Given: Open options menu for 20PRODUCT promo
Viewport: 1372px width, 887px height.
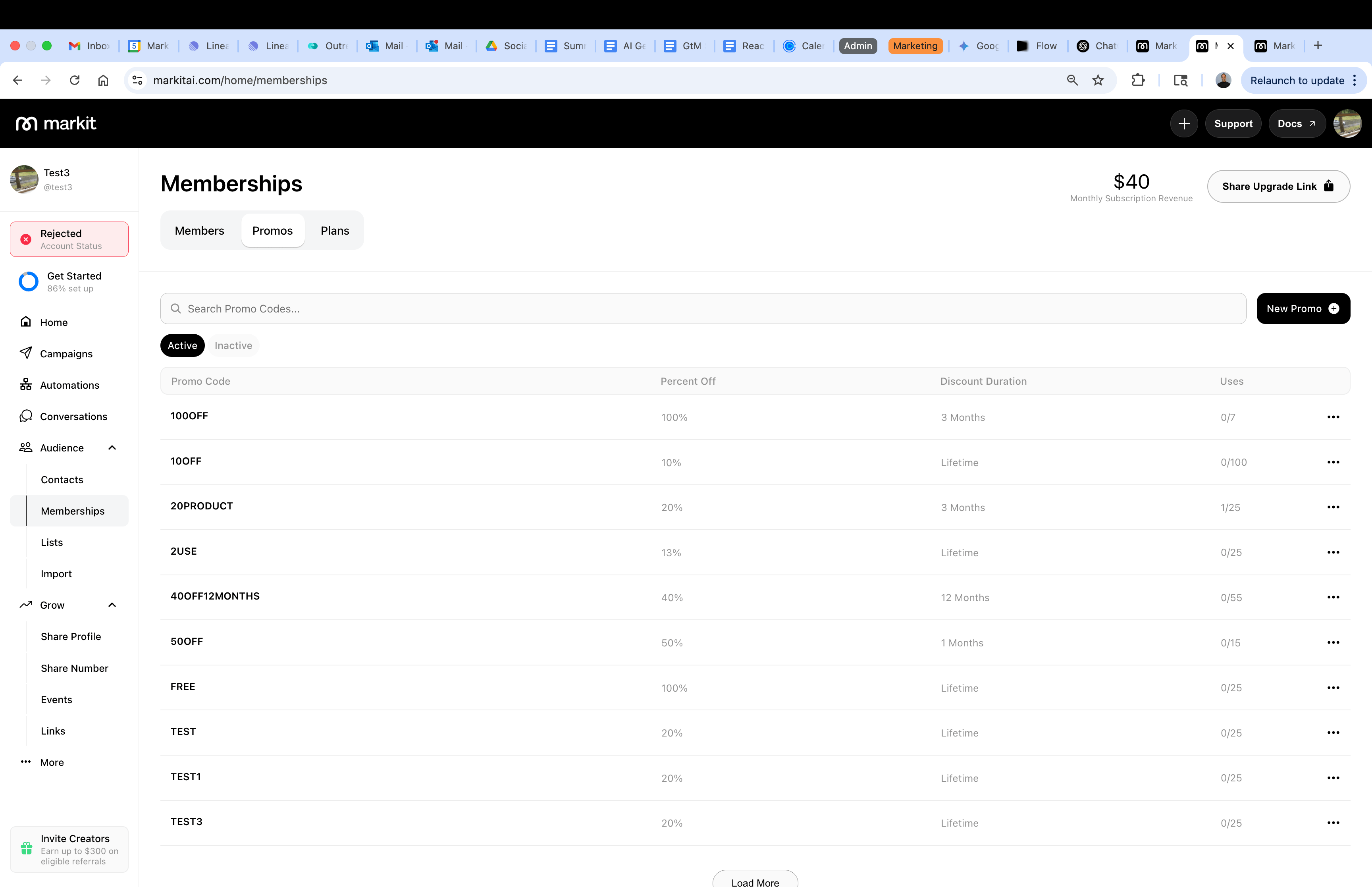Looking at the screenshot, I should (x=1333, y=507).
